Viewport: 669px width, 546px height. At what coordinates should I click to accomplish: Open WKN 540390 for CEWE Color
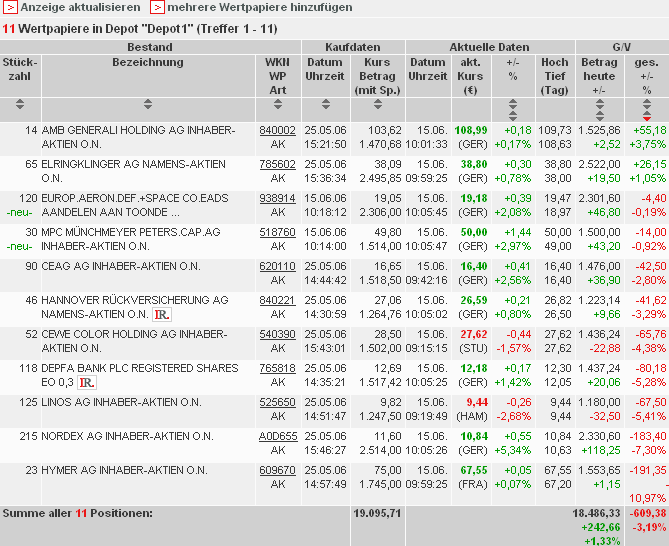coord(277,334)
